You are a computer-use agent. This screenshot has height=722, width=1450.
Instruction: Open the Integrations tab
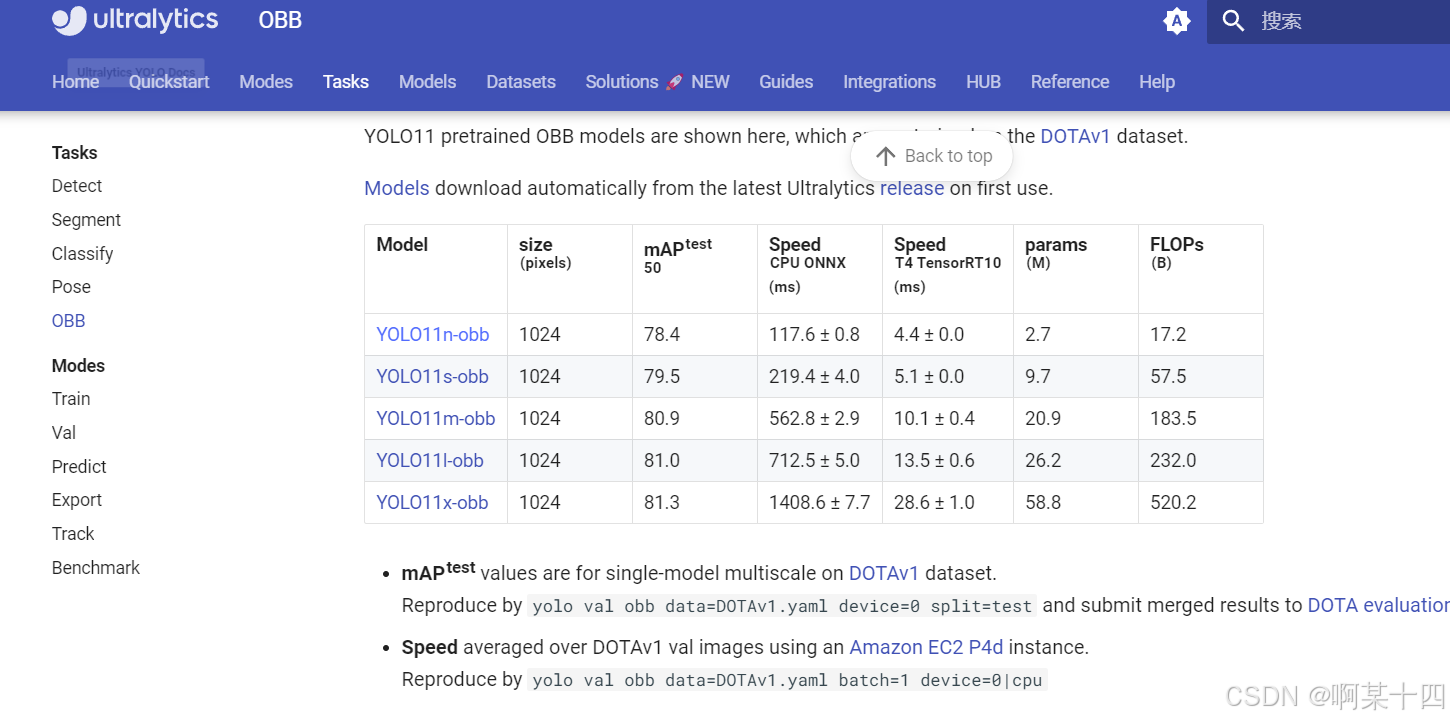pos(889,82)
